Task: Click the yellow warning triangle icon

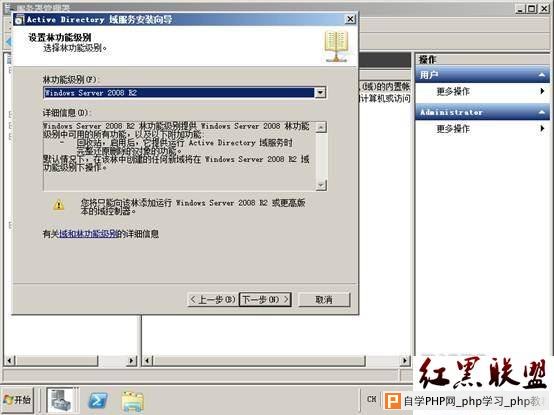Action: point(59,205)
